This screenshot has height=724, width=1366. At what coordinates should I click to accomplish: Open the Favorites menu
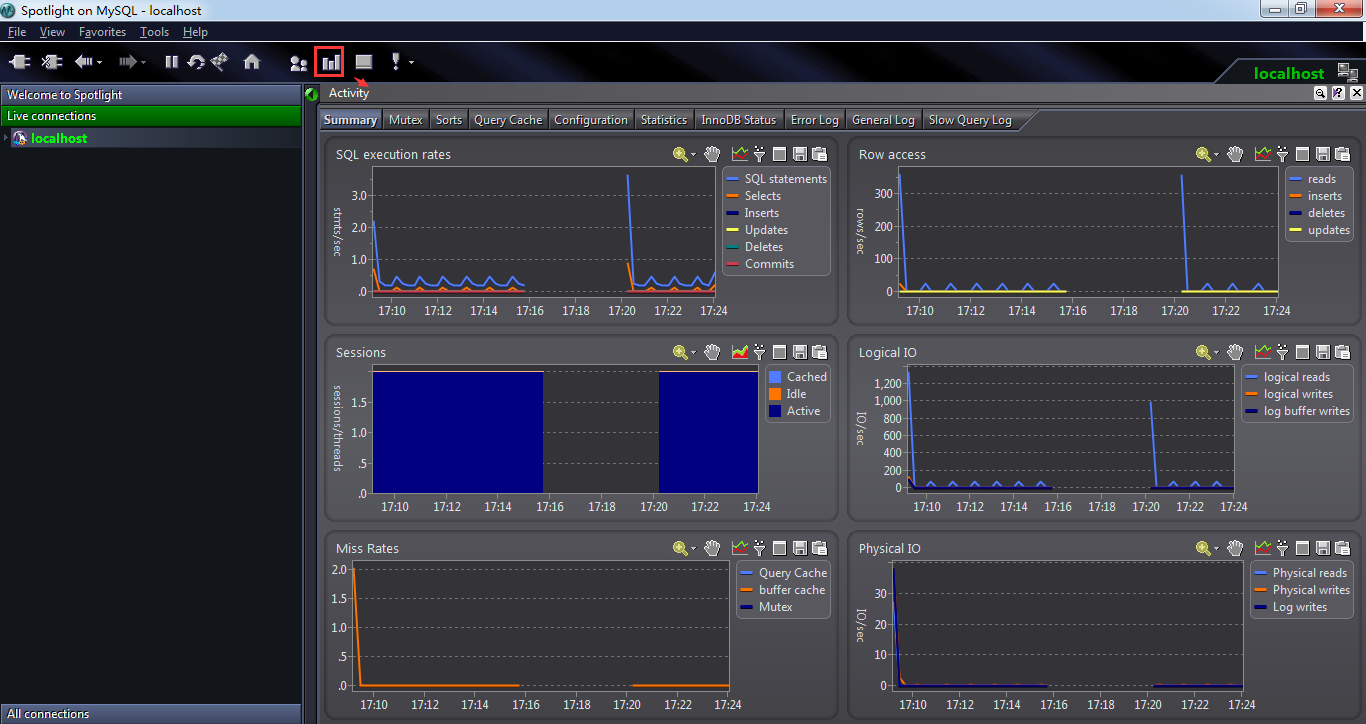point(102,32)
